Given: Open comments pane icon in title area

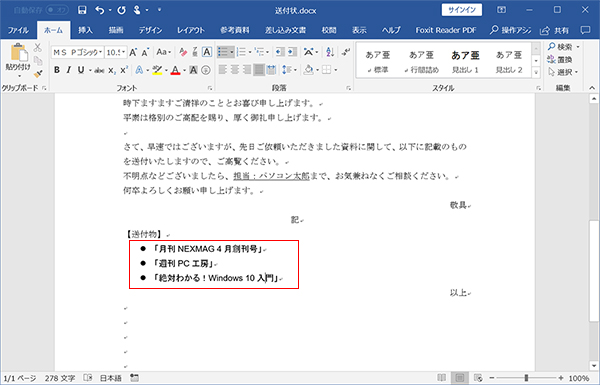Looking at the screenshot, I should tap(585, 30).
